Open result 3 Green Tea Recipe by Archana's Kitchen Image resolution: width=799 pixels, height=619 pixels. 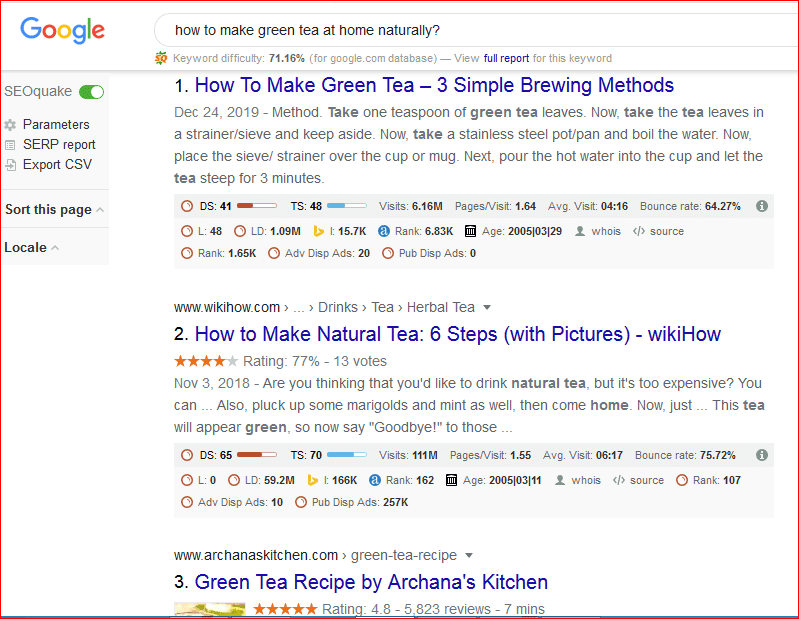point(371,582)
